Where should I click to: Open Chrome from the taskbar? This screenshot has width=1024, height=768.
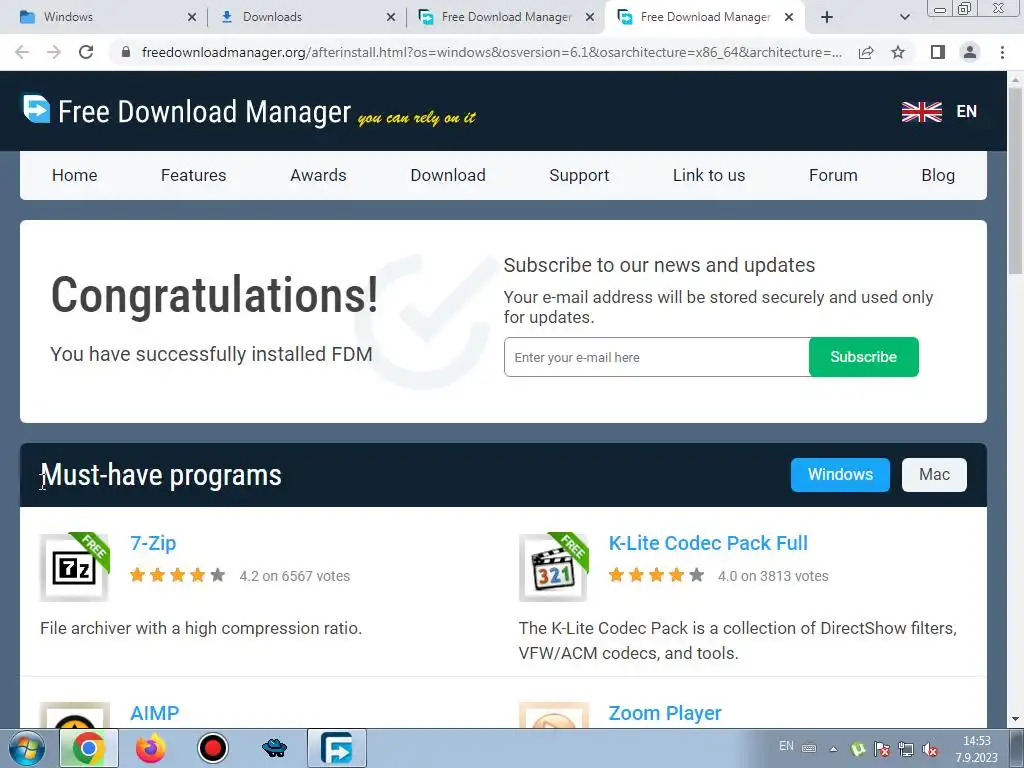click(x=89, y=748)
